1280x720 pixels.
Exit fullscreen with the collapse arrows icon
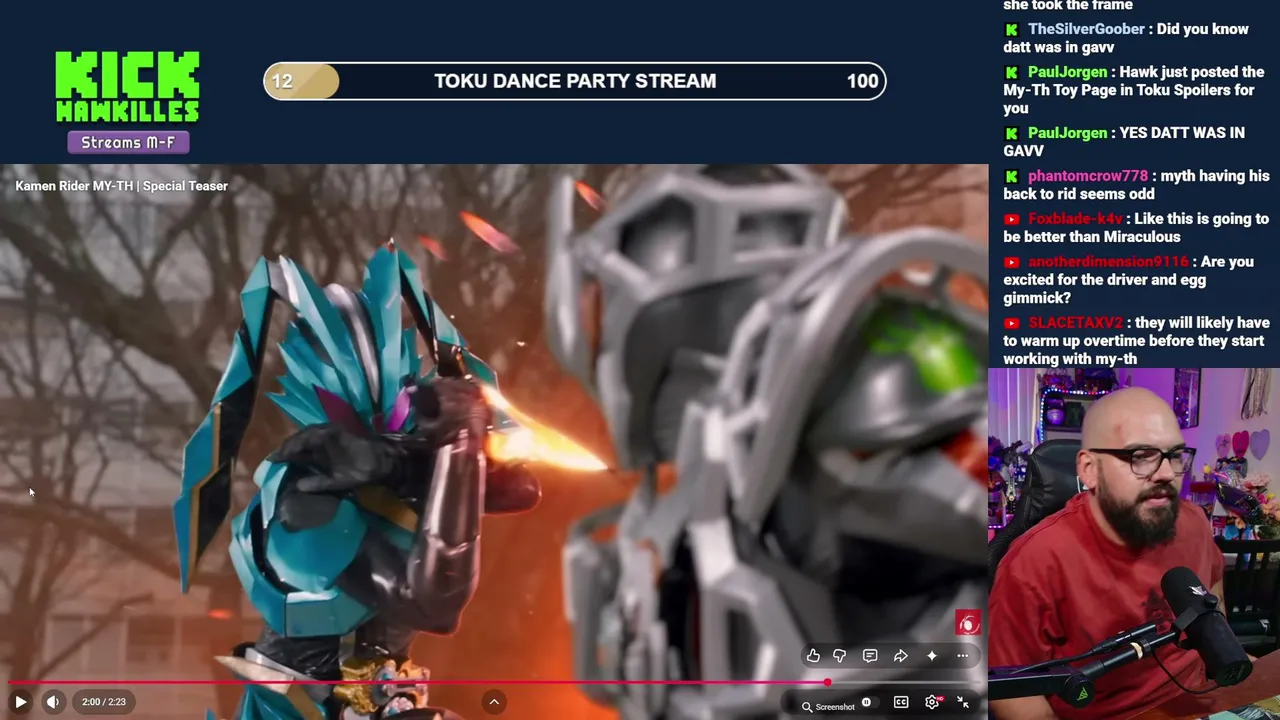click(963, 702)
